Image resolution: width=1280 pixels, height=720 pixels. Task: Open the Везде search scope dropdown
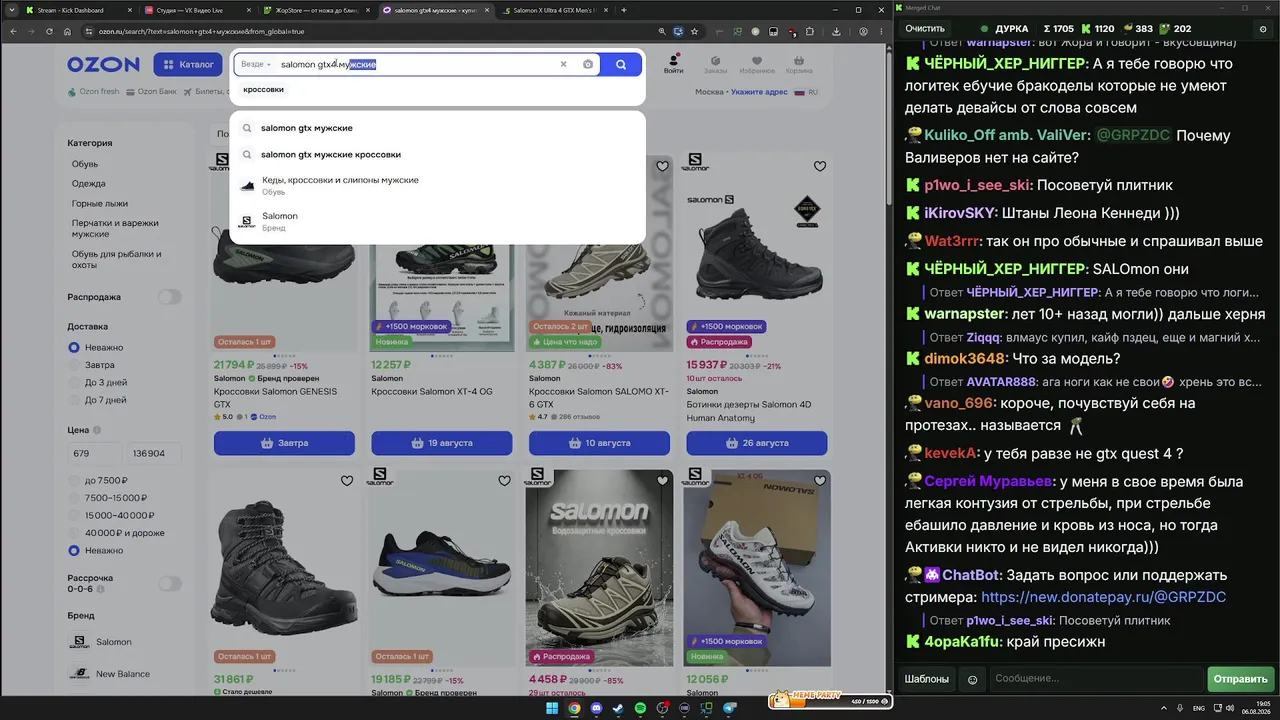256,64
